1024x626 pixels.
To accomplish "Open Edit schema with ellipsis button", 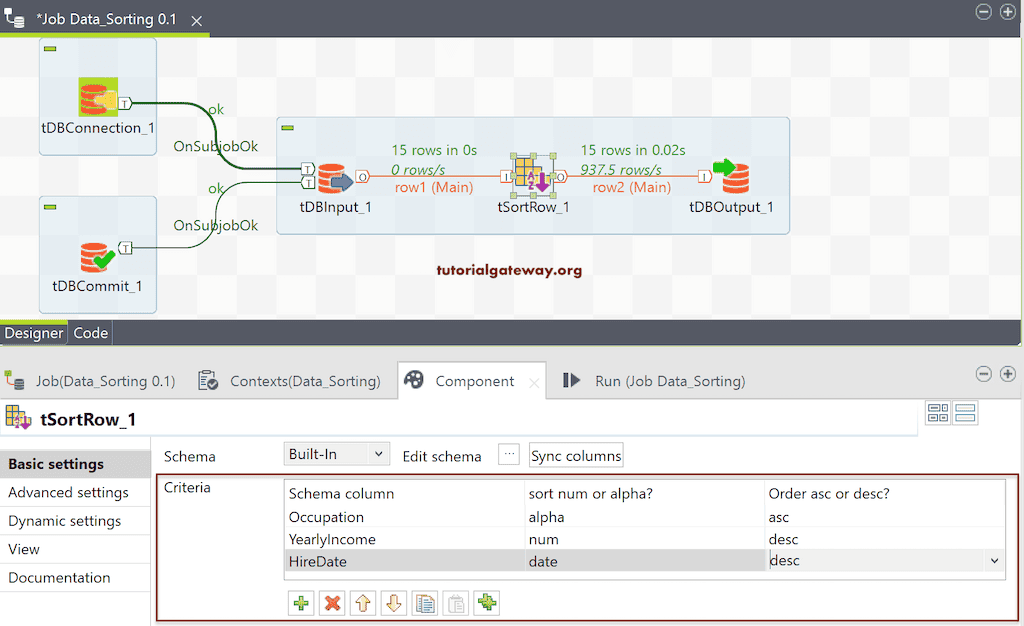I will [508, 454].
